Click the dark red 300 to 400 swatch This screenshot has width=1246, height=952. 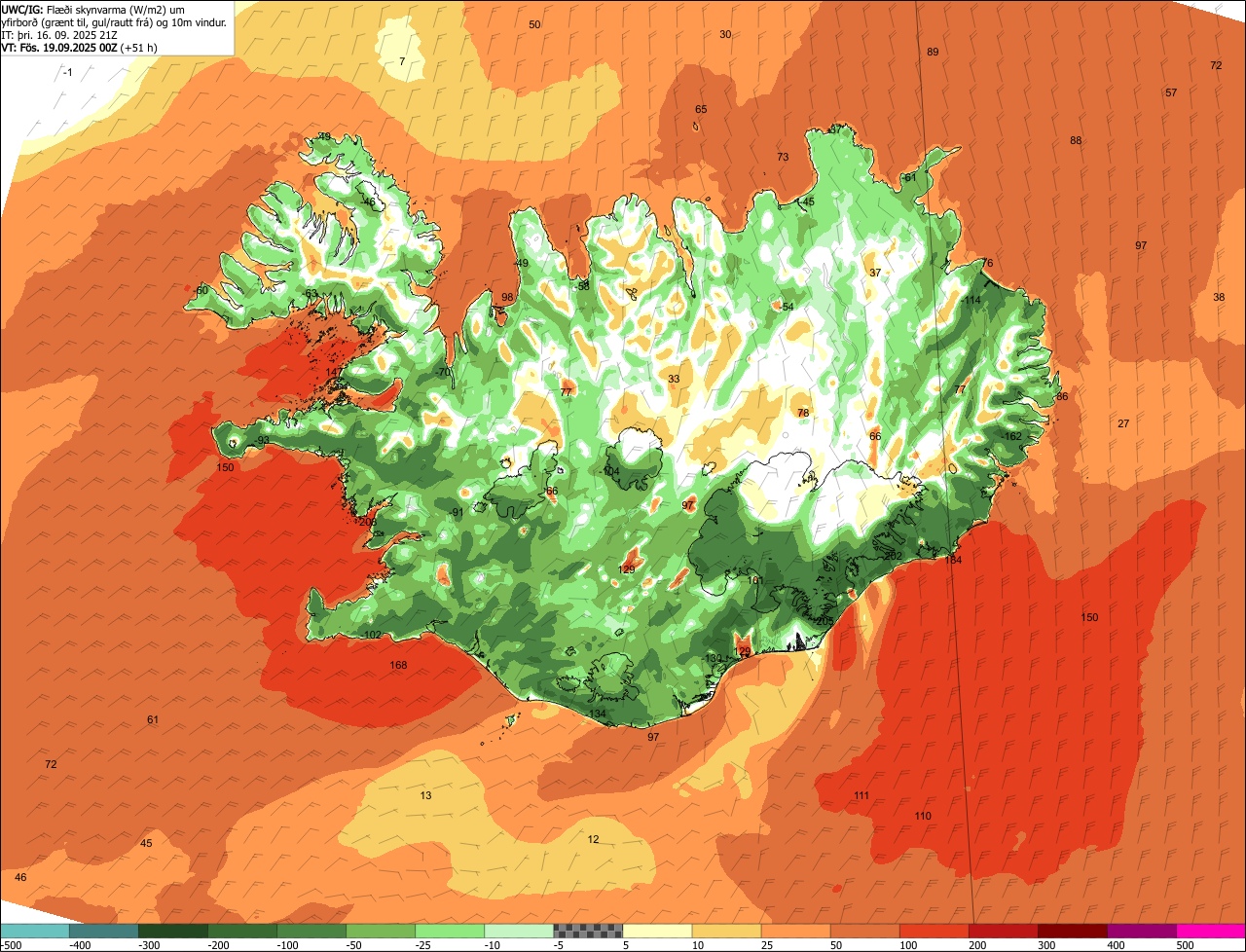[1072, 931]
